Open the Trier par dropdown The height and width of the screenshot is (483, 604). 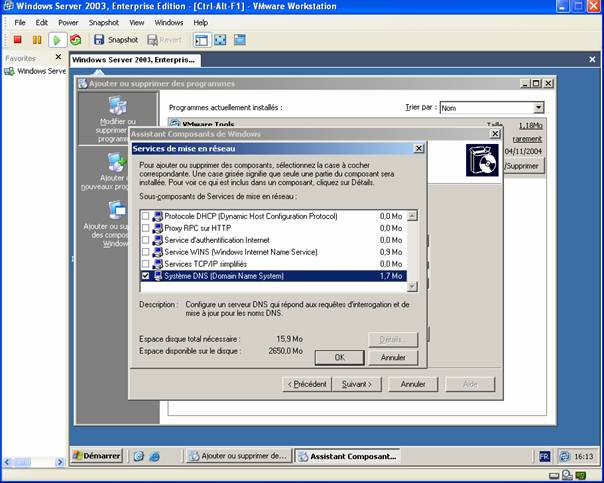(x=539, y=107)
